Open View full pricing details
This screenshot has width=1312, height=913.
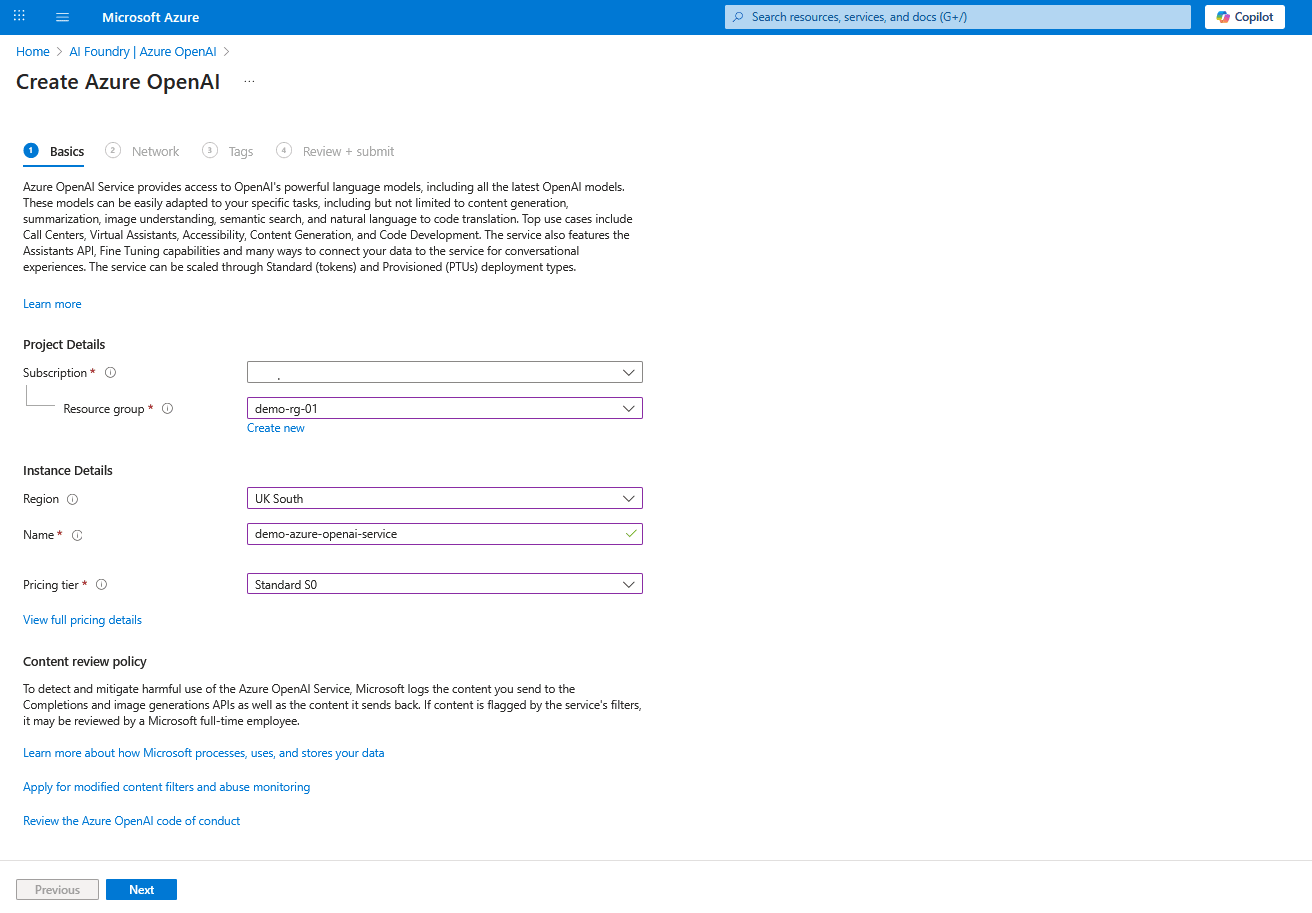[x=82, y=619]
